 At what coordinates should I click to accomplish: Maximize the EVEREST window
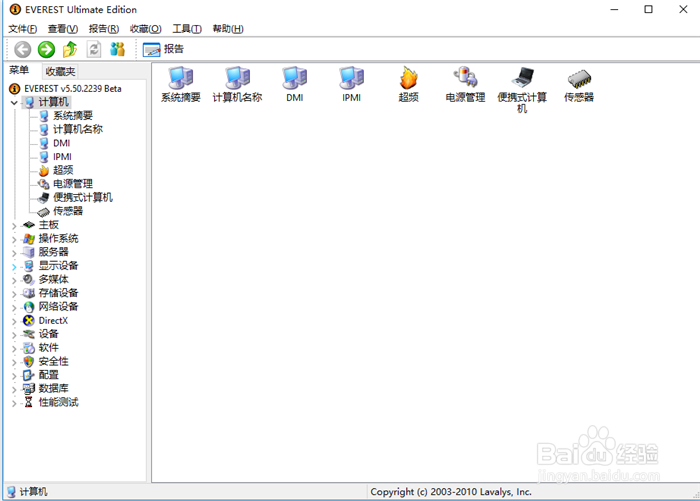pos(648,9)
